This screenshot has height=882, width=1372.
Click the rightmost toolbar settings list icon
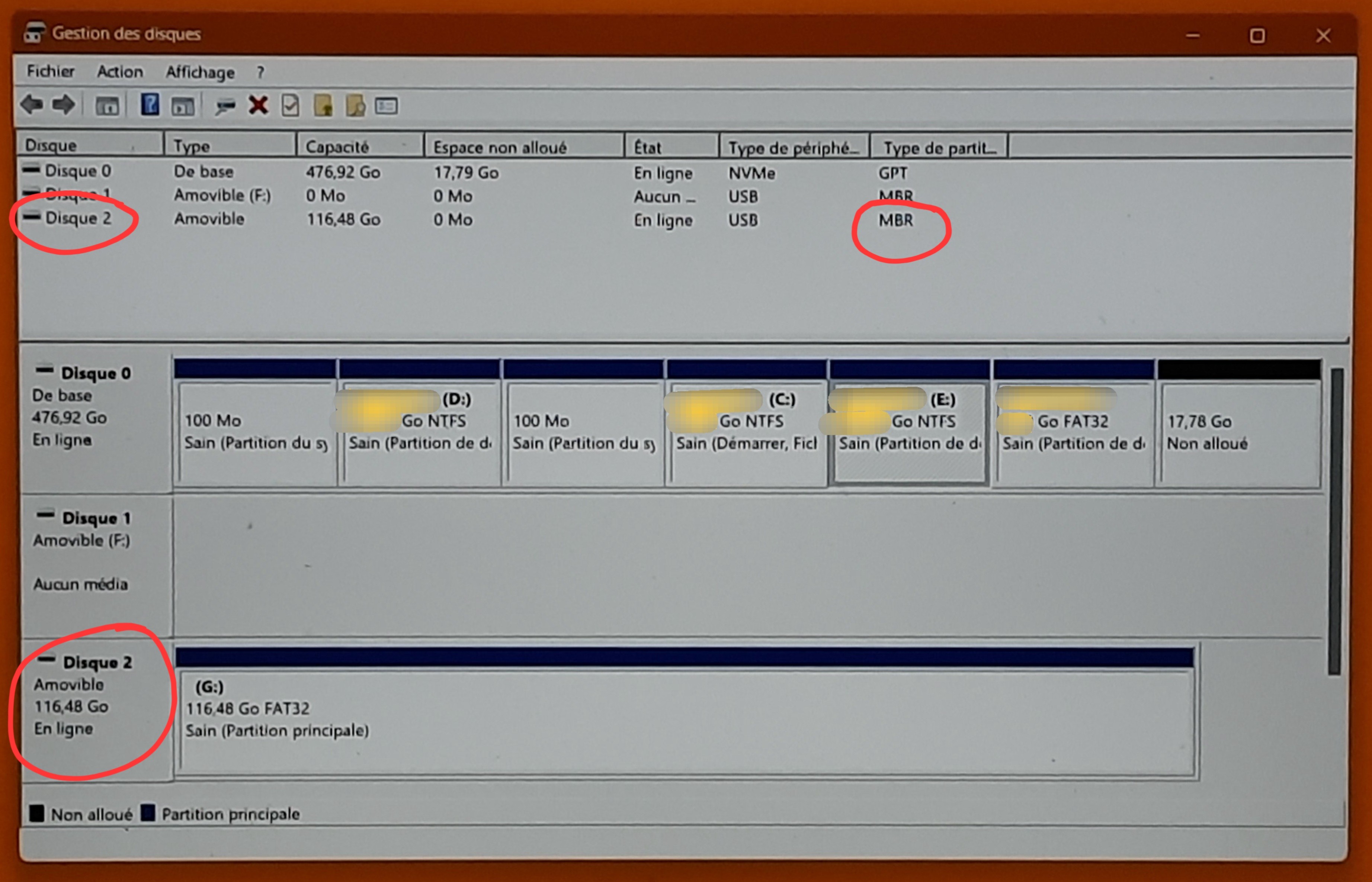[x=386, y=106]
